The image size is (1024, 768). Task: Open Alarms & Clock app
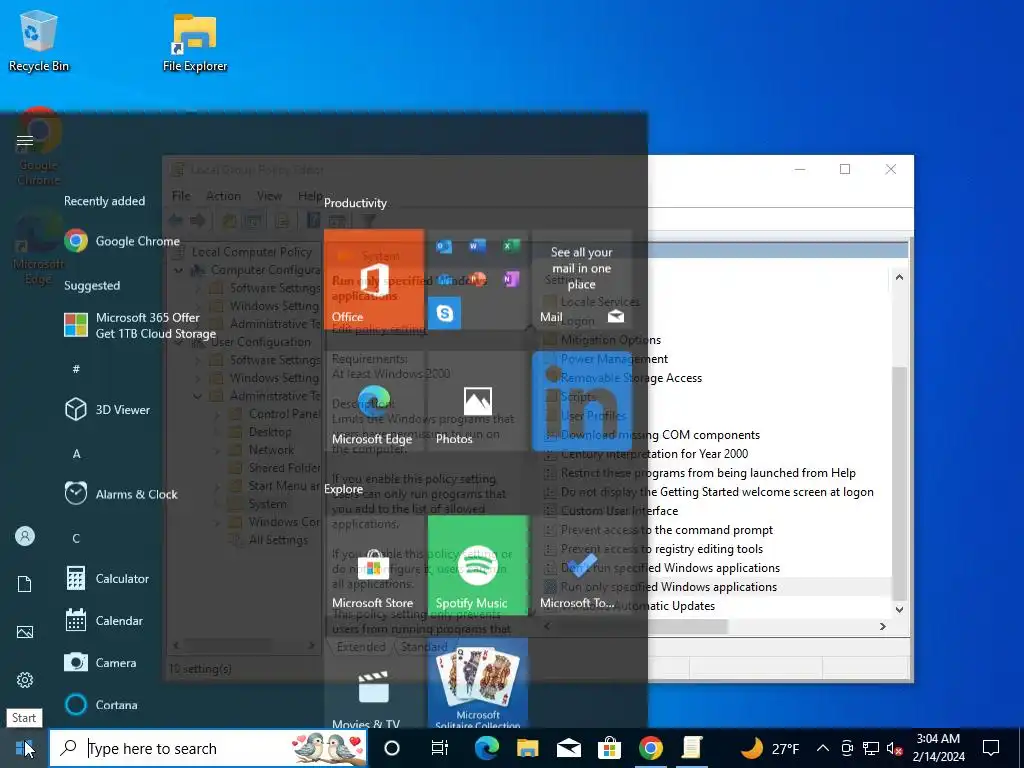click(121, 494)
